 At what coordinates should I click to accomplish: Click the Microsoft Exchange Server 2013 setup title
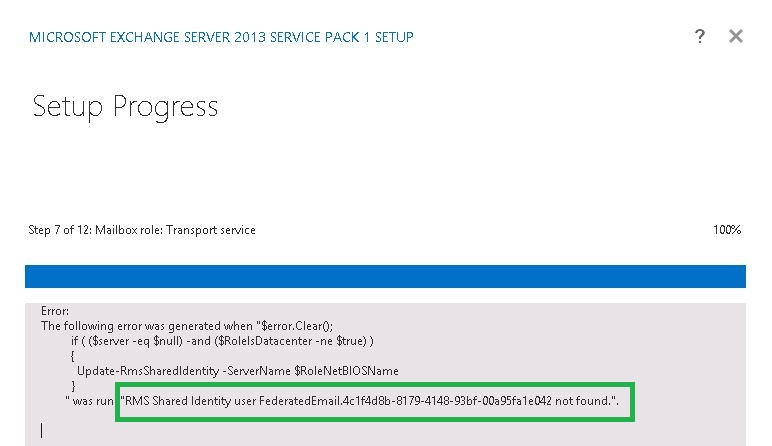[x=221, y=37]
